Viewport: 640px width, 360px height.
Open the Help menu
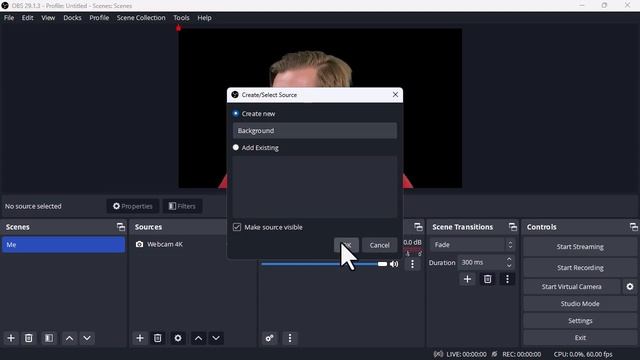coord(204,18)
